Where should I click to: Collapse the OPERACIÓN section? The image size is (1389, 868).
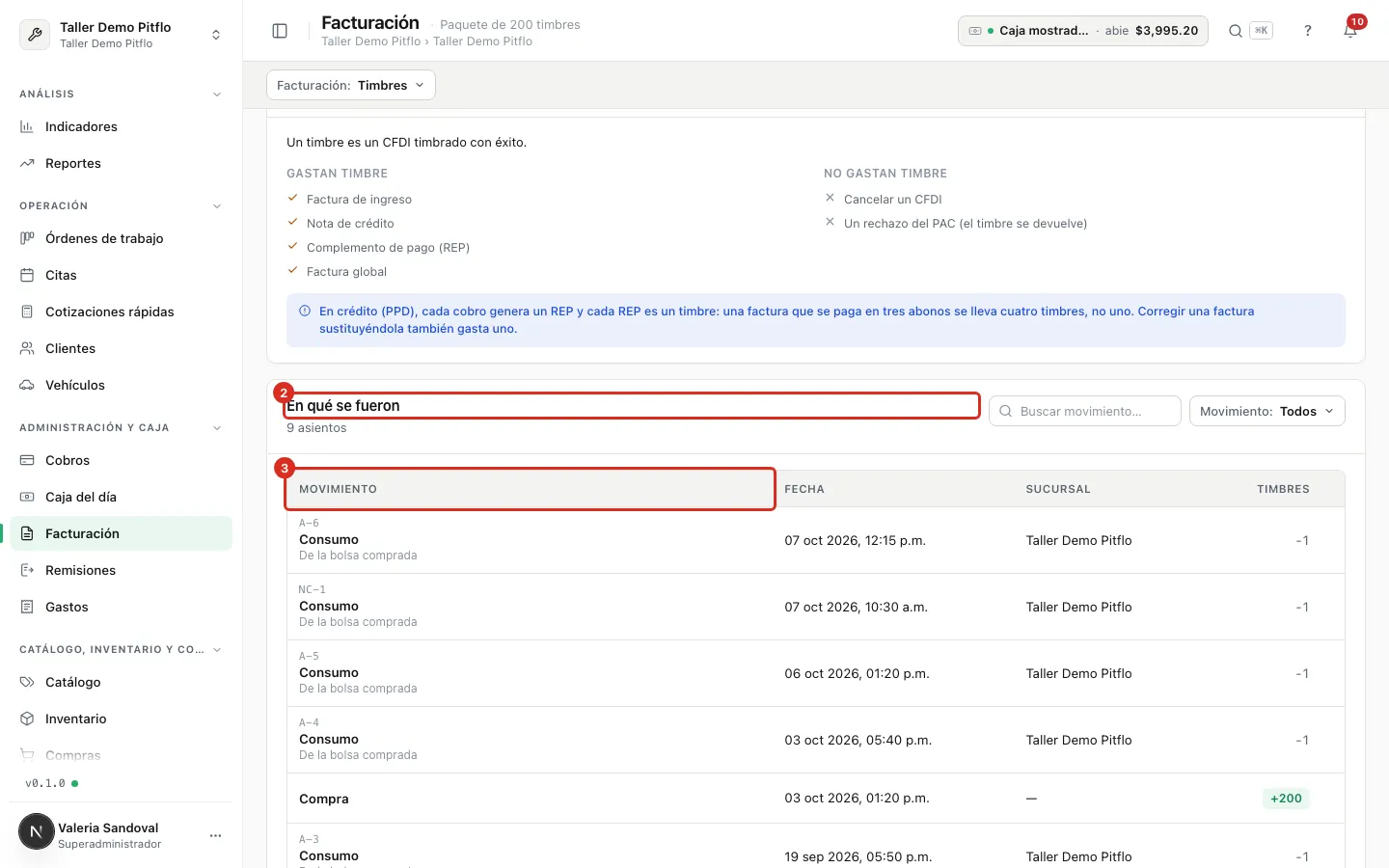pos(217,206)
